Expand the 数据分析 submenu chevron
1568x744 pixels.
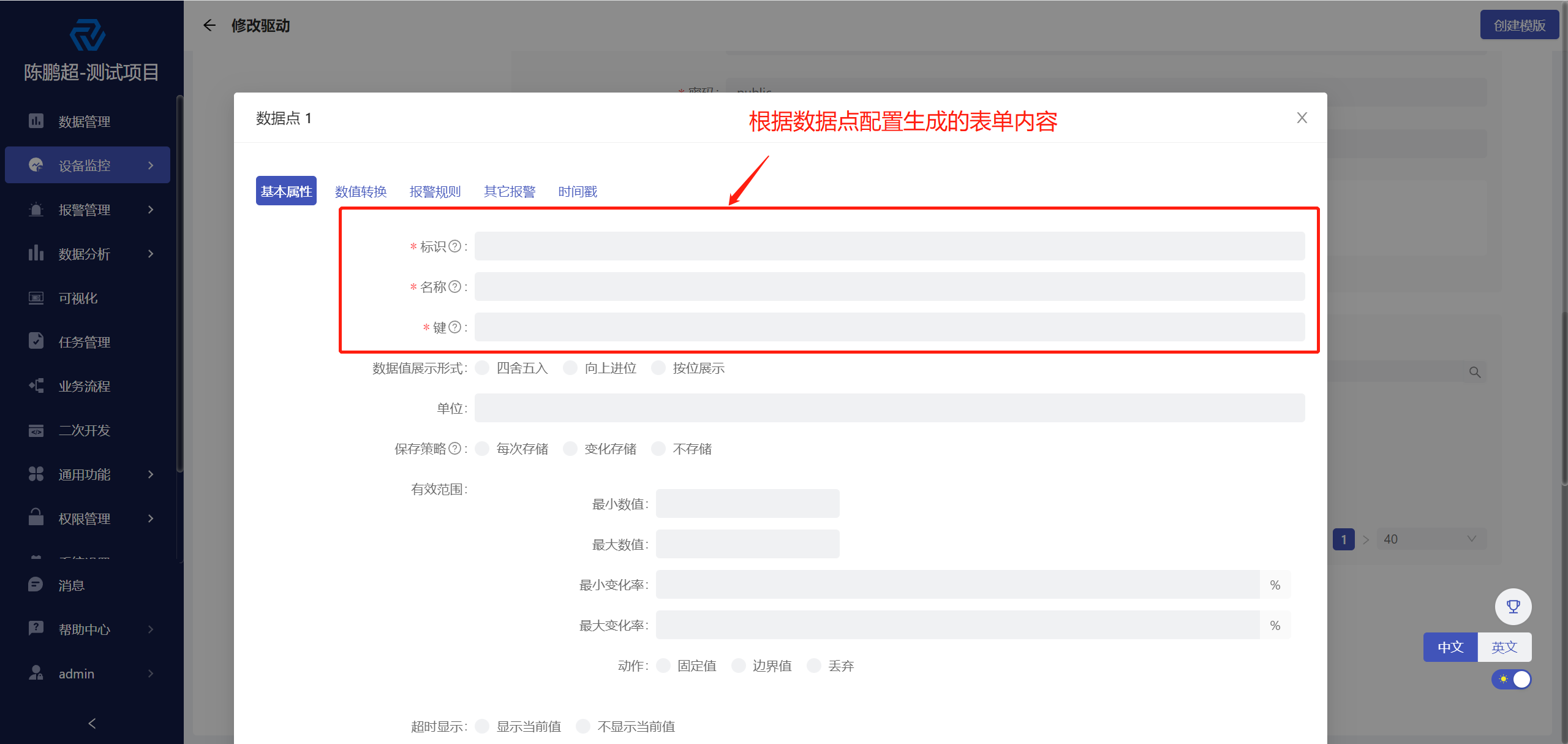[151, 254]
